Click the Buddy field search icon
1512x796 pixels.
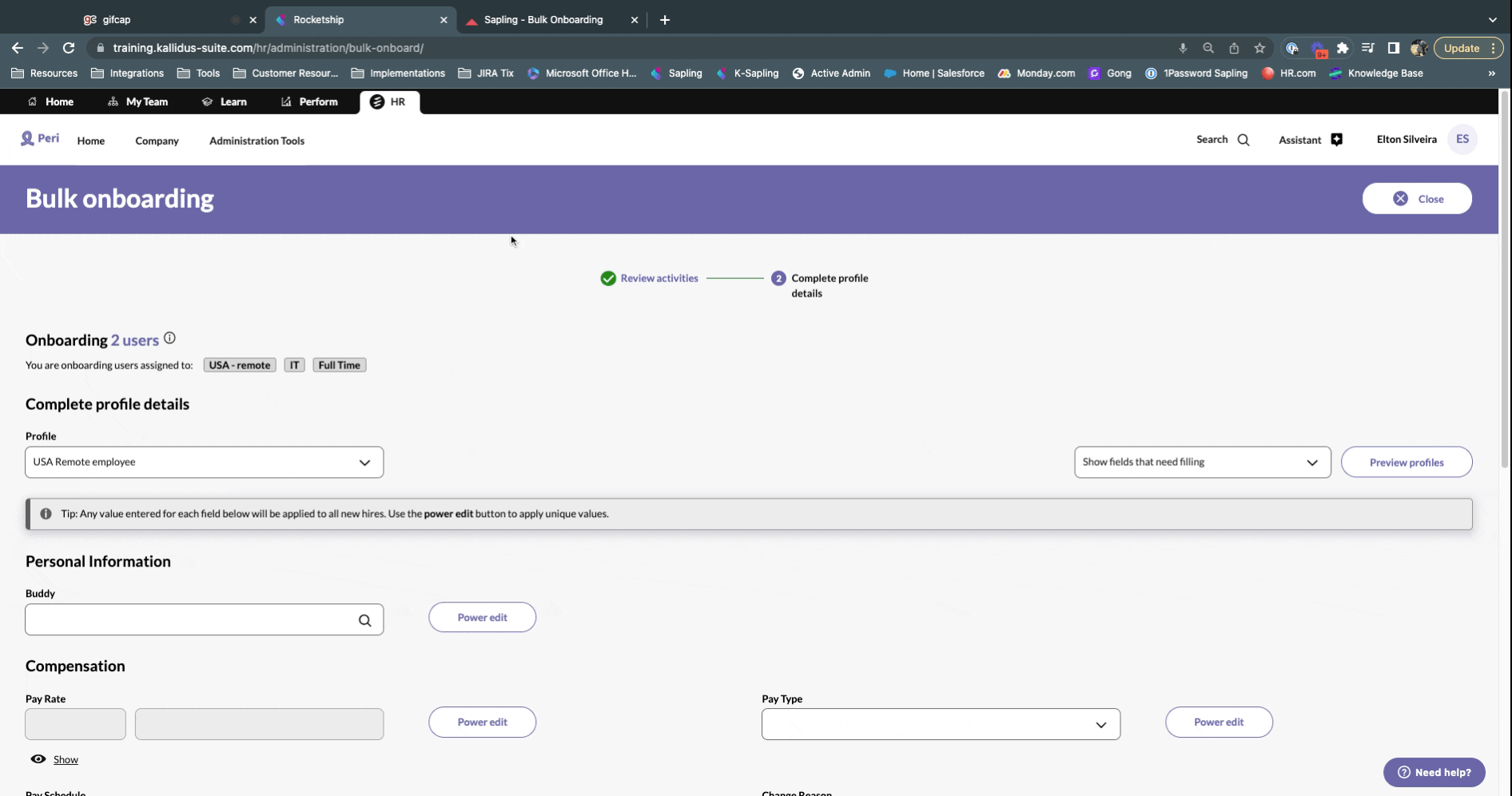[364, 620]
